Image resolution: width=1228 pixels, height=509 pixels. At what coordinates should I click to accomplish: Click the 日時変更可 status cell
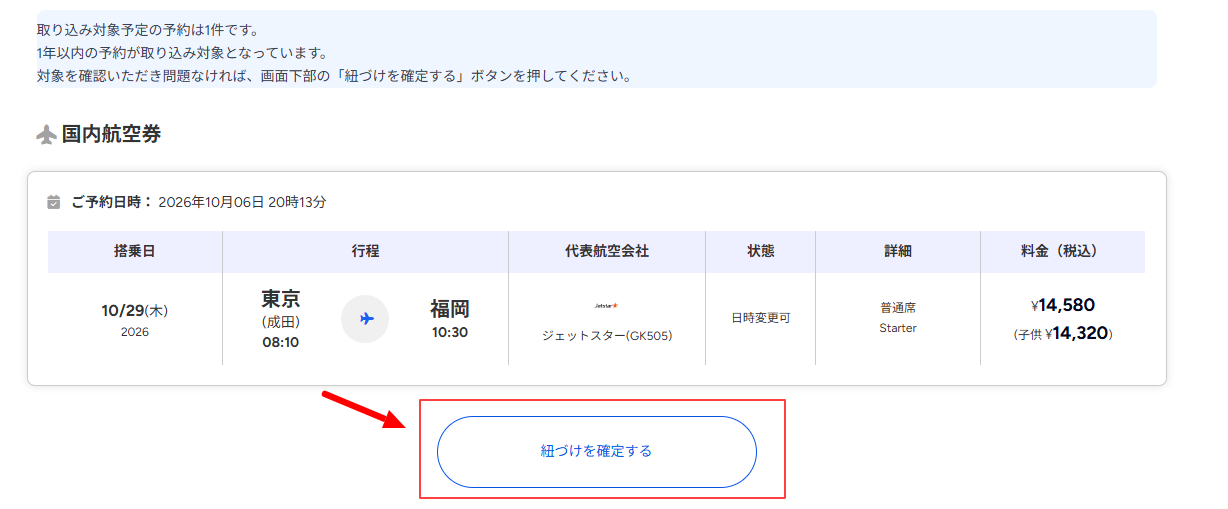pos(760,318)
